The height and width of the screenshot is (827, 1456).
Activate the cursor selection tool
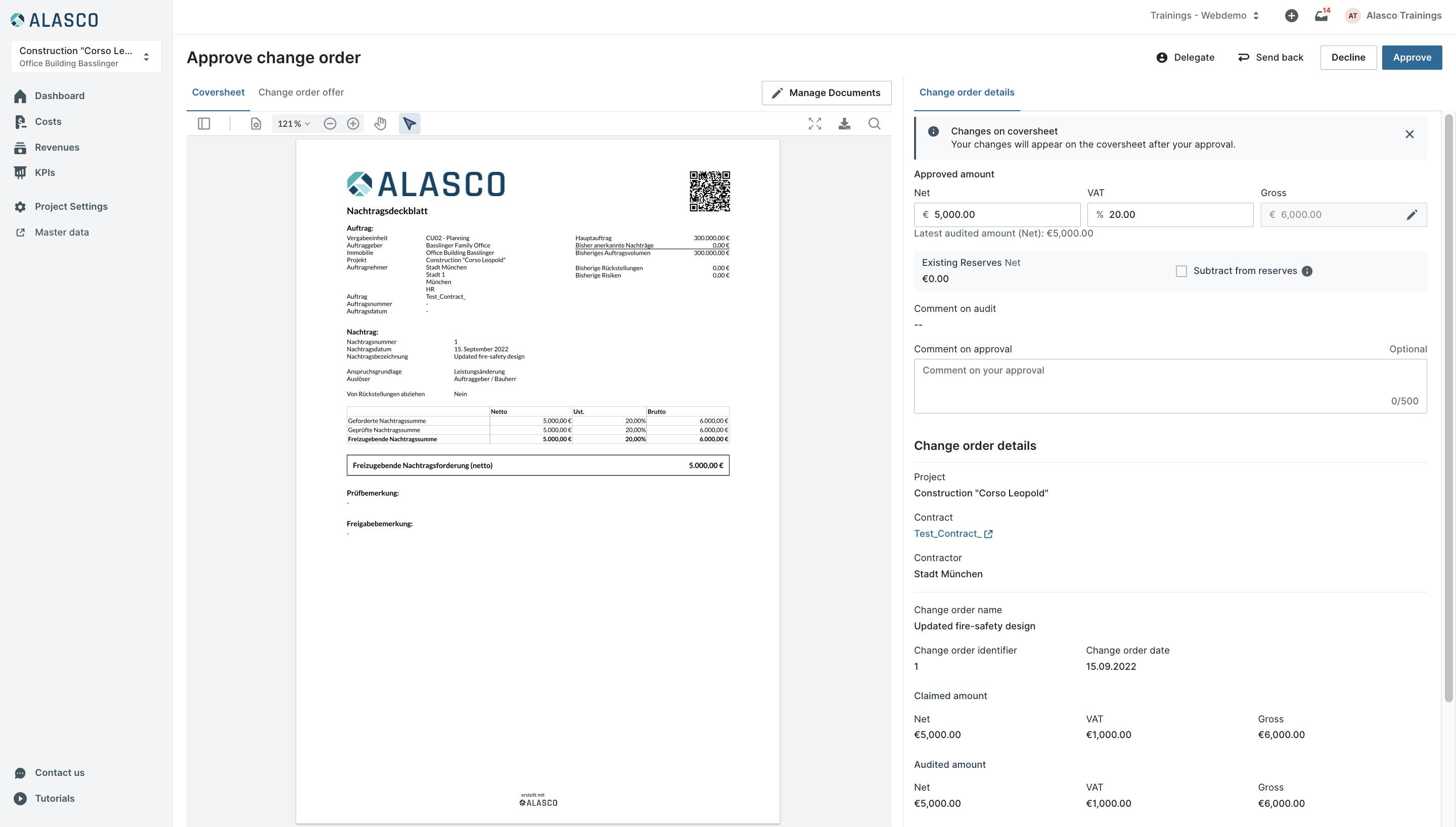tap(409, 124)
